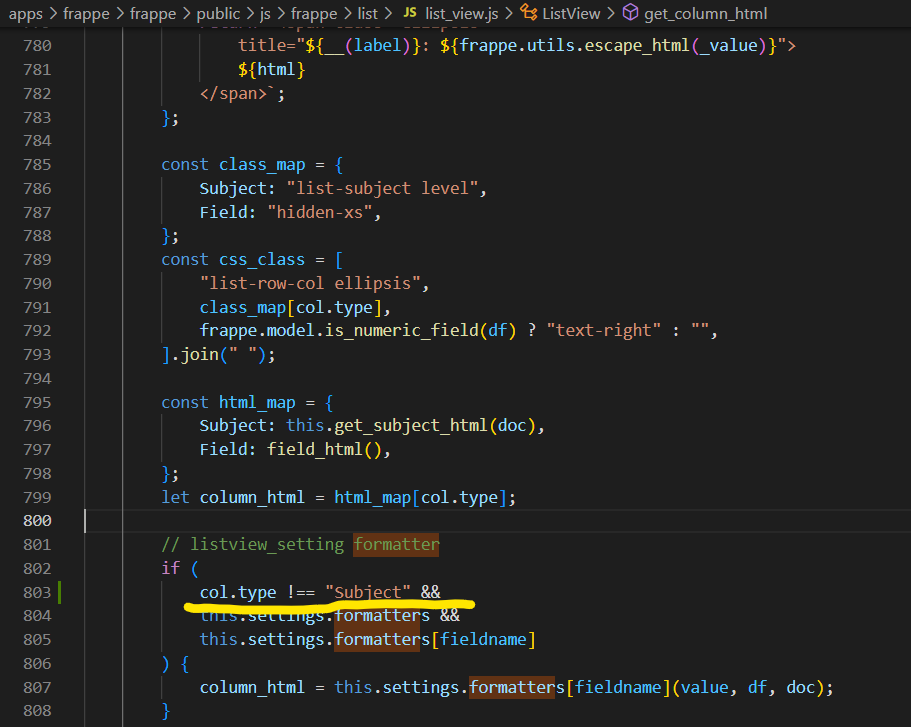Click the string "list-row-col ellipsis"
The height and width of the screenshot is (727, 911).
[x=310, y=284]
